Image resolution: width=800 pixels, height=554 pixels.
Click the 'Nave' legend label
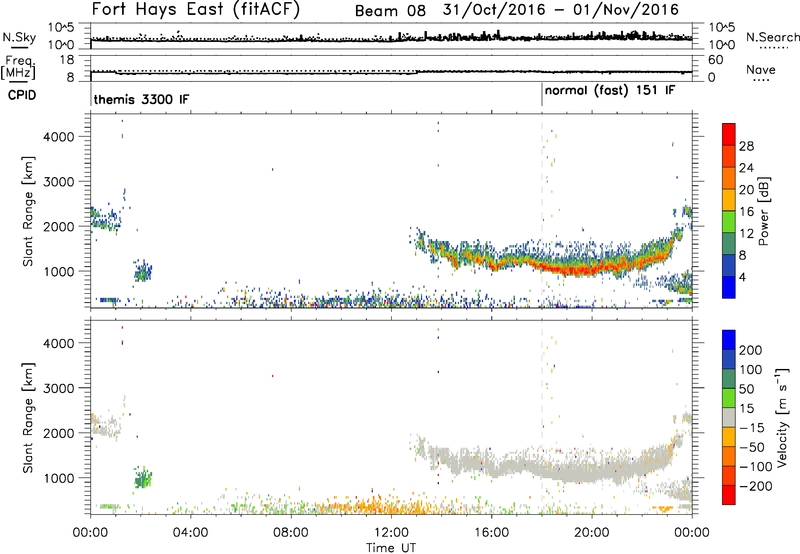[760, 69]
